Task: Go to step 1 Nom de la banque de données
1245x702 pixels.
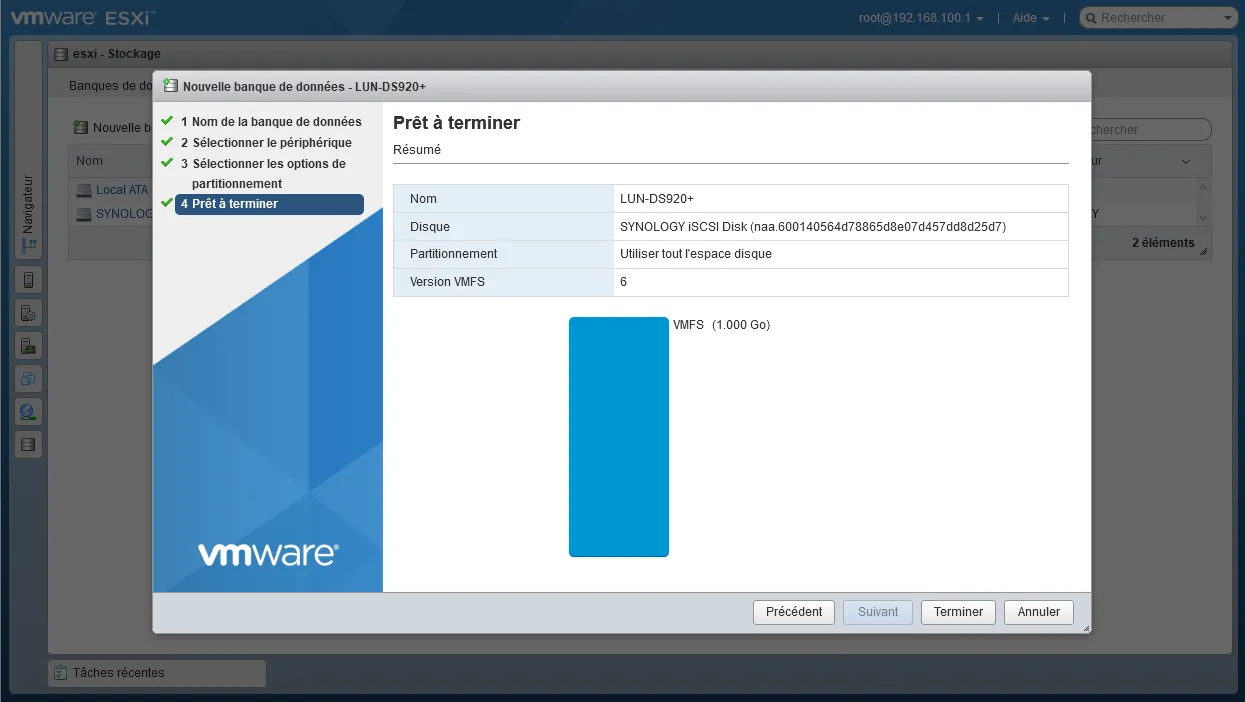Action: coord(270,122)
